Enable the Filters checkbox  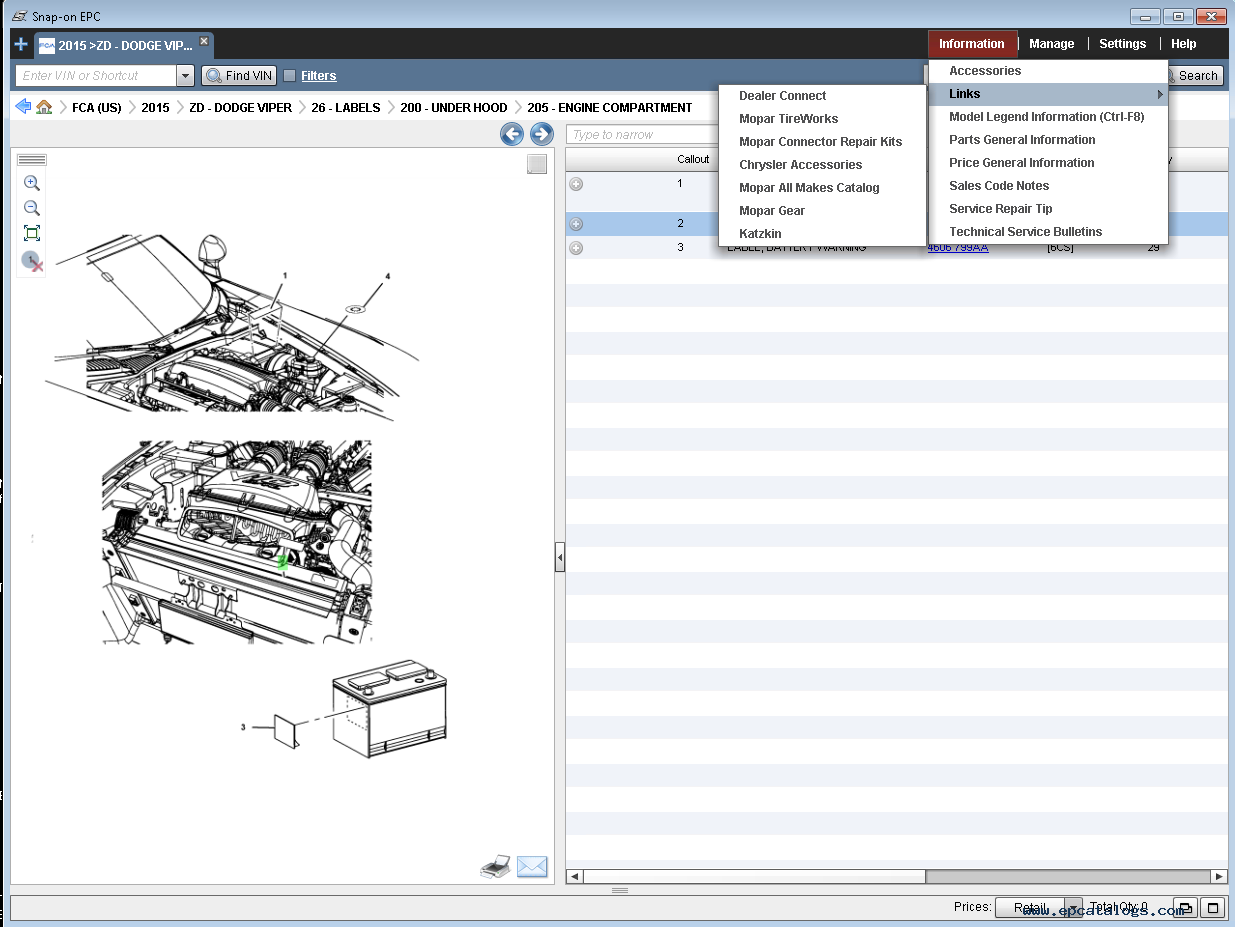pyautogui.click(x=290, y=76)
